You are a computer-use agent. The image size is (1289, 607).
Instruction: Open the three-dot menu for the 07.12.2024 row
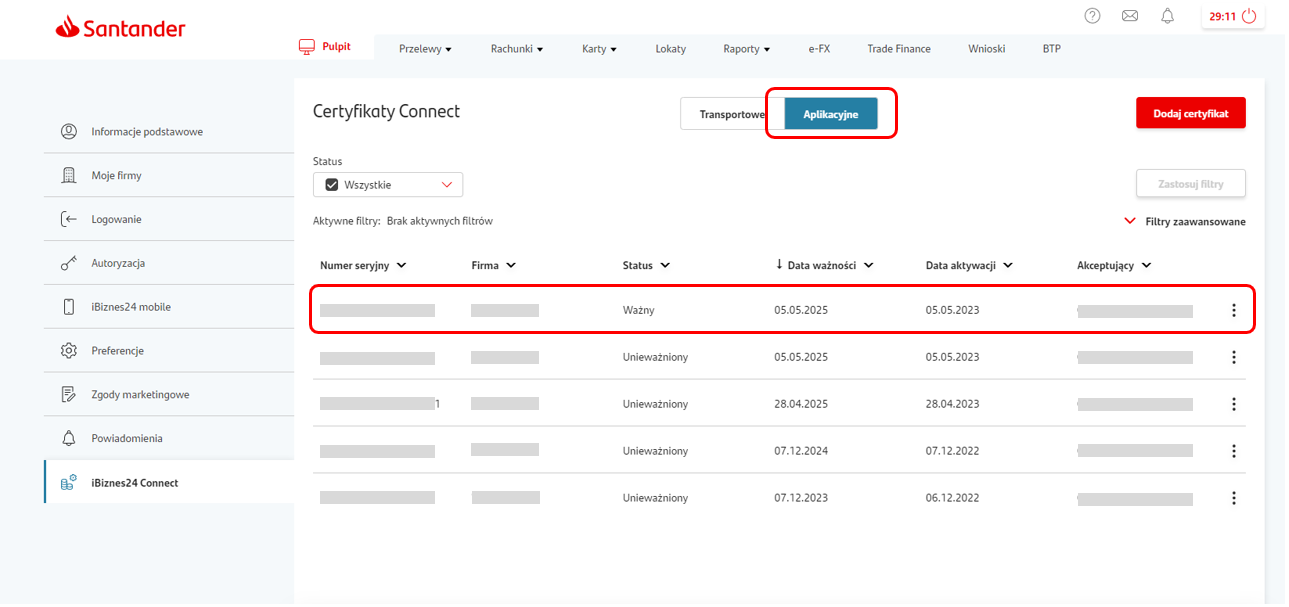tap(1233, 451)
